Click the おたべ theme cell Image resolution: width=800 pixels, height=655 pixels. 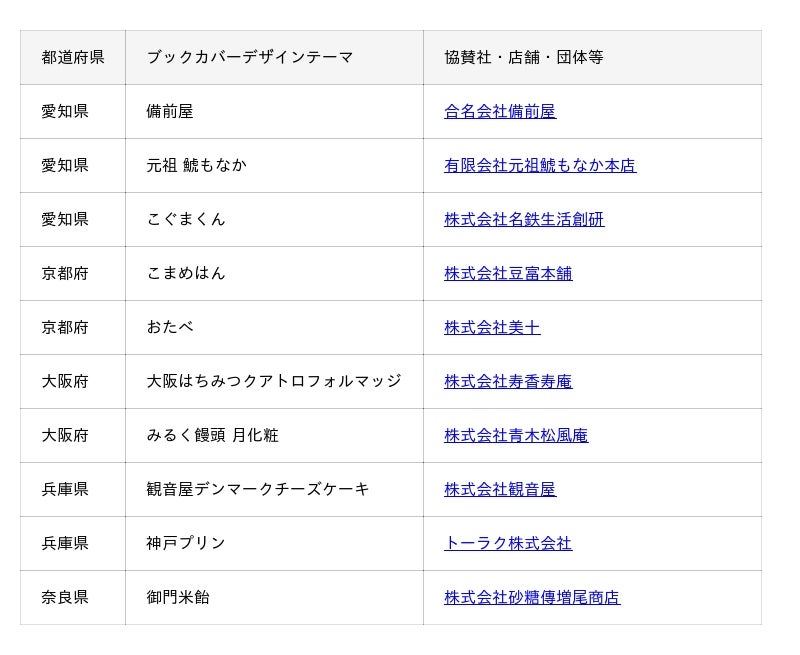[x=274, y=328]
